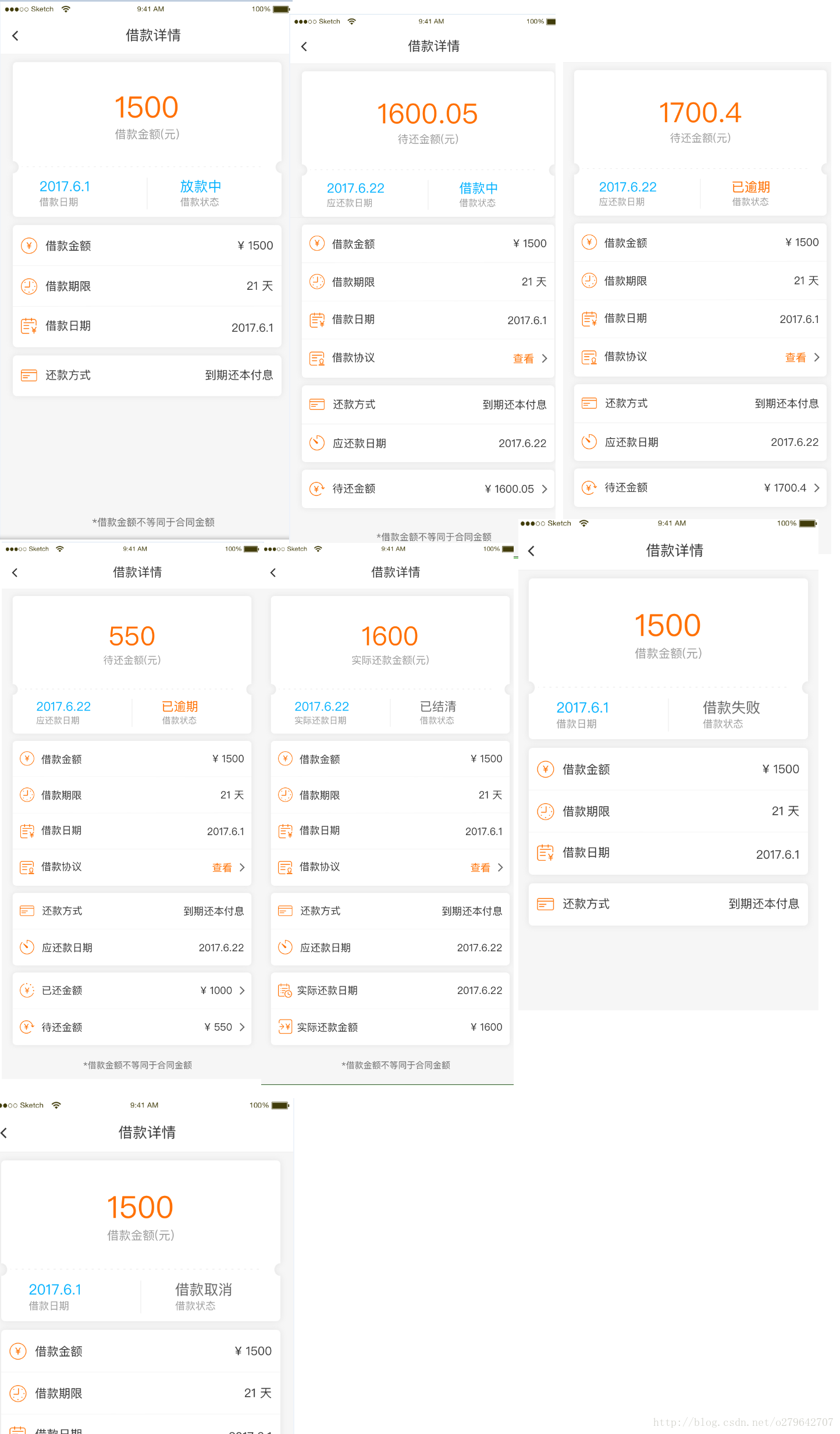Open 借款协议 chevron on 1600.05 screen
The width and height of the screenshot is (840, 1434).
pos(544,358)
